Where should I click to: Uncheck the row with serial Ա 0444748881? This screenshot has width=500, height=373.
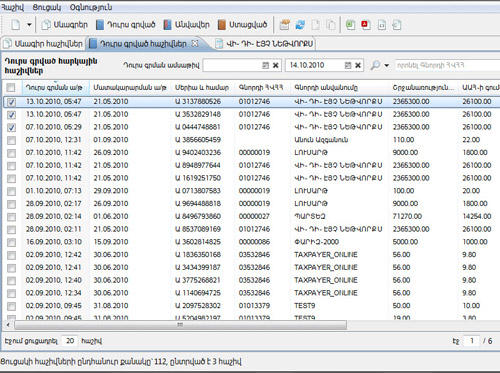11,127
